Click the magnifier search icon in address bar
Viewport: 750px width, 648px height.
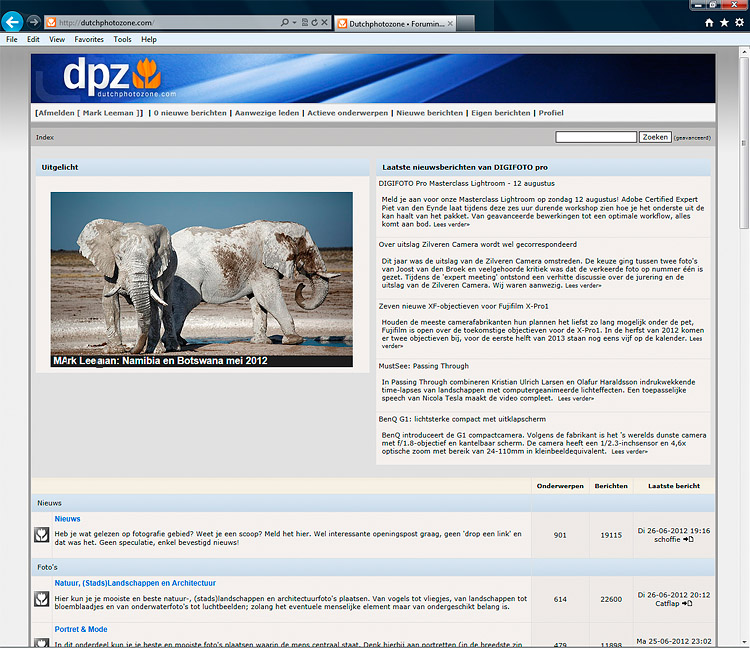click(x=285, y=22)
